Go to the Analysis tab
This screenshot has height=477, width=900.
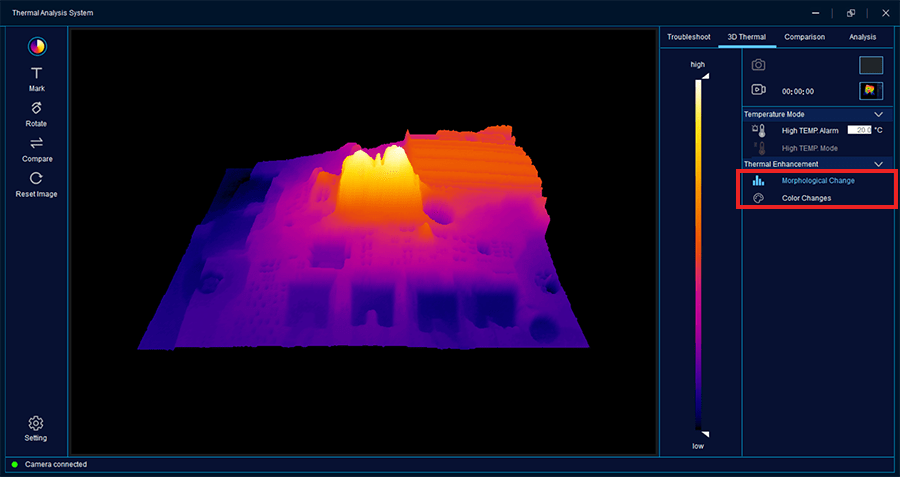[862, 37]
